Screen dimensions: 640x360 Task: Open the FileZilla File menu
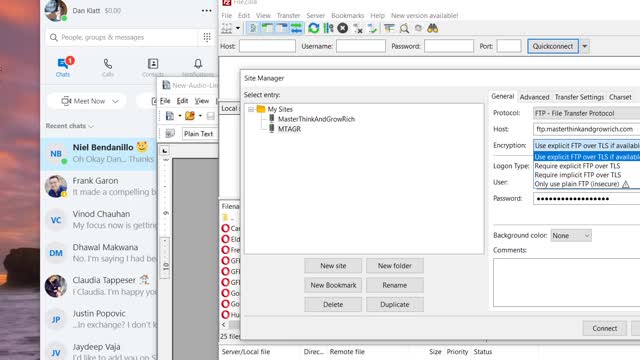[x=227, y=16]
